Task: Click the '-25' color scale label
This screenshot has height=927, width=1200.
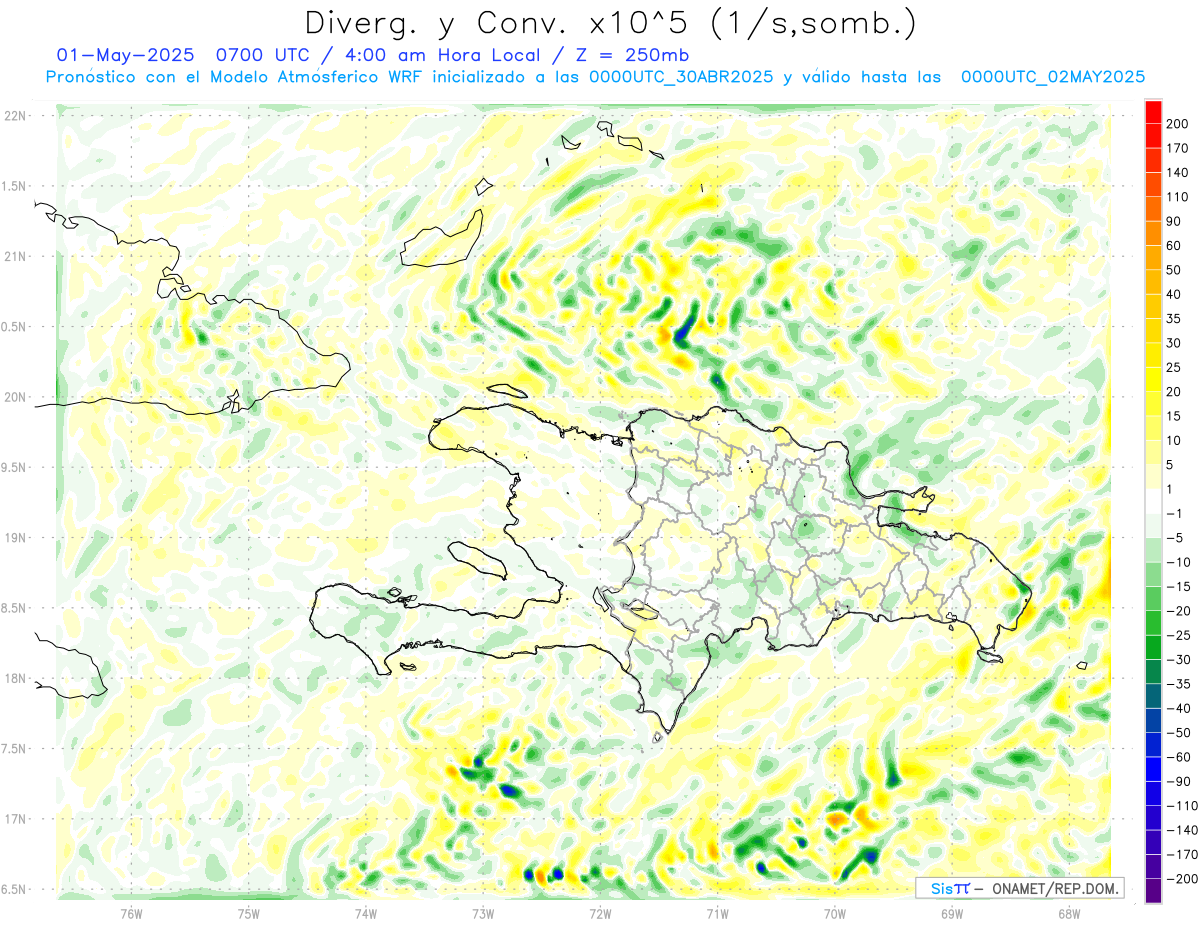Action: [1181, 635]
